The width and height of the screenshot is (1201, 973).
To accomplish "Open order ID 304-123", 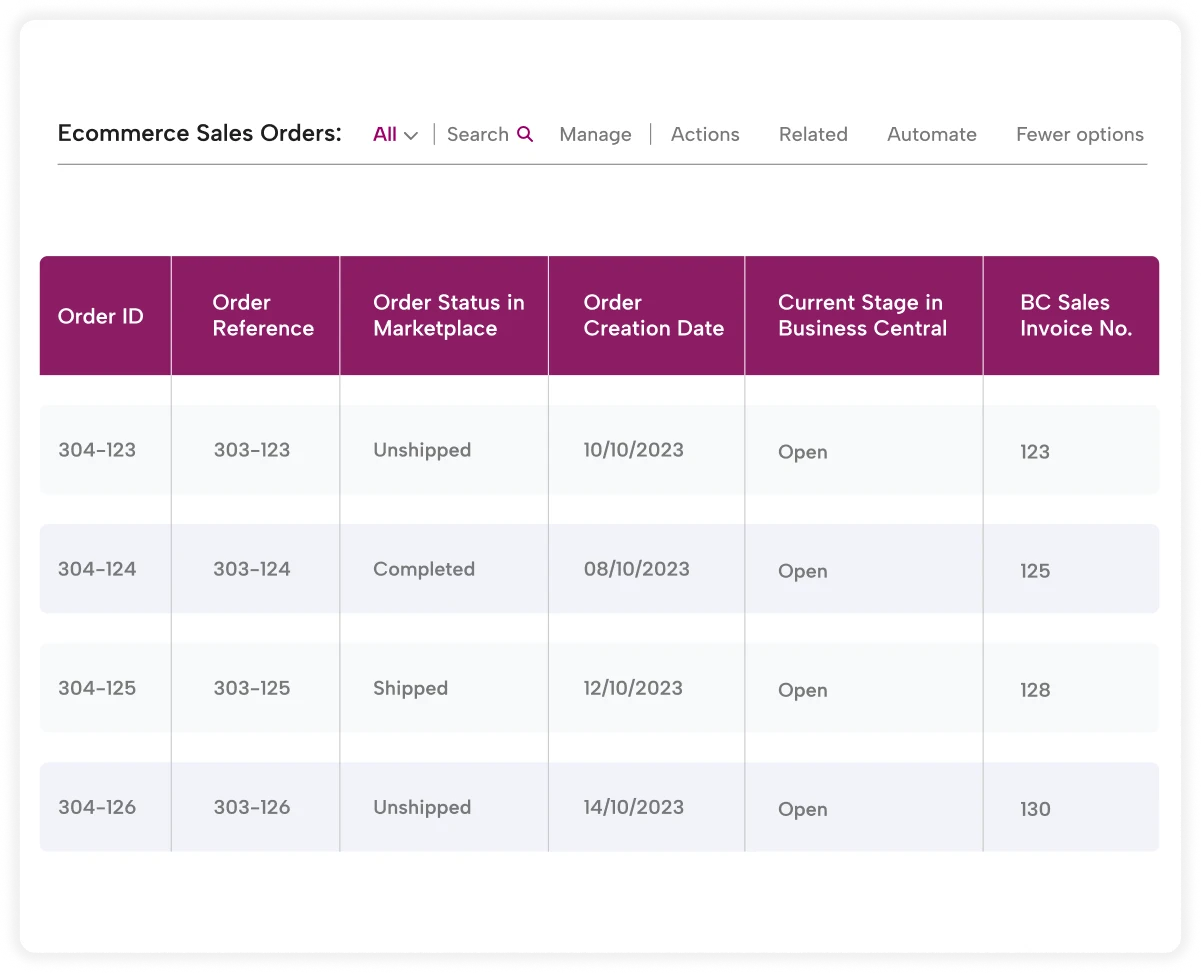I will [97, 450].
